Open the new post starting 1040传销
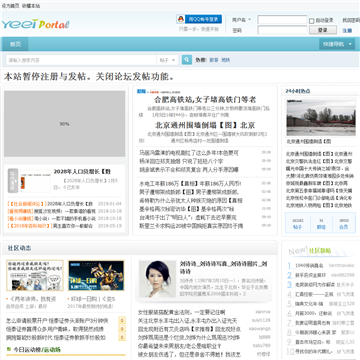360x360 pixels. click(x=309, y=266)
